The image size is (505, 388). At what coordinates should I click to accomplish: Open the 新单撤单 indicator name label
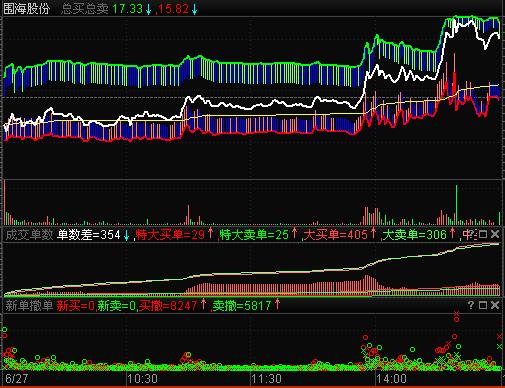tap(29, 305)
